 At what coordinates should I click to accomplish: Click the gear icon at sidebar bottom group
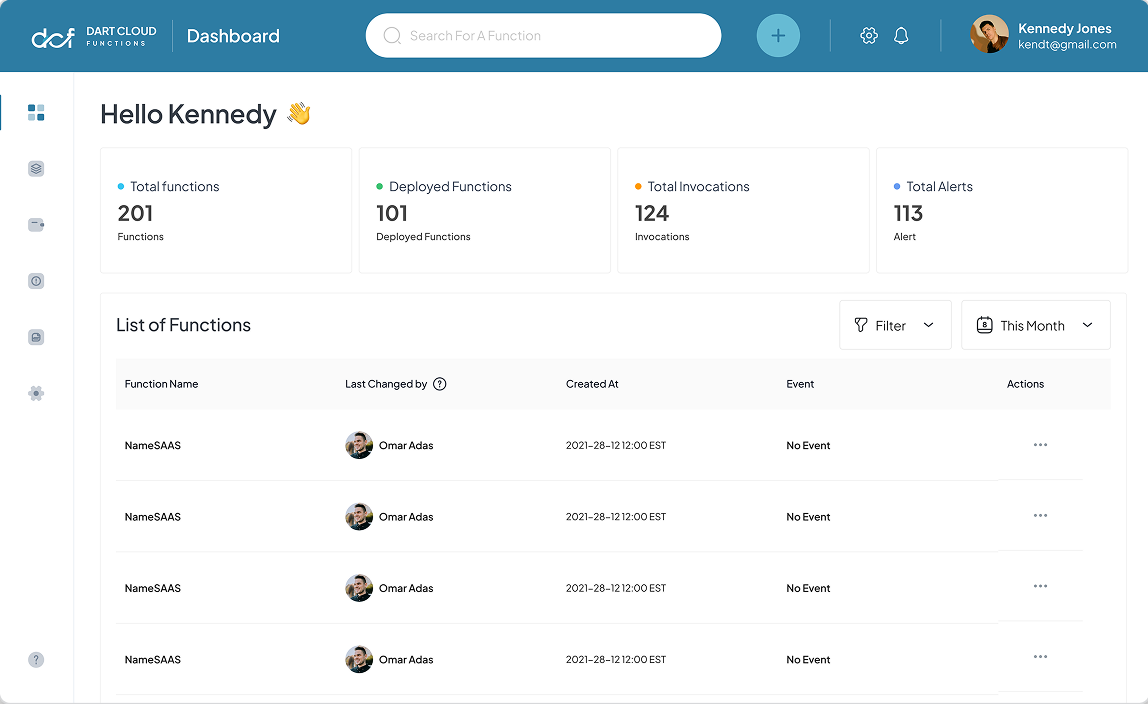(x=36, y=394)
